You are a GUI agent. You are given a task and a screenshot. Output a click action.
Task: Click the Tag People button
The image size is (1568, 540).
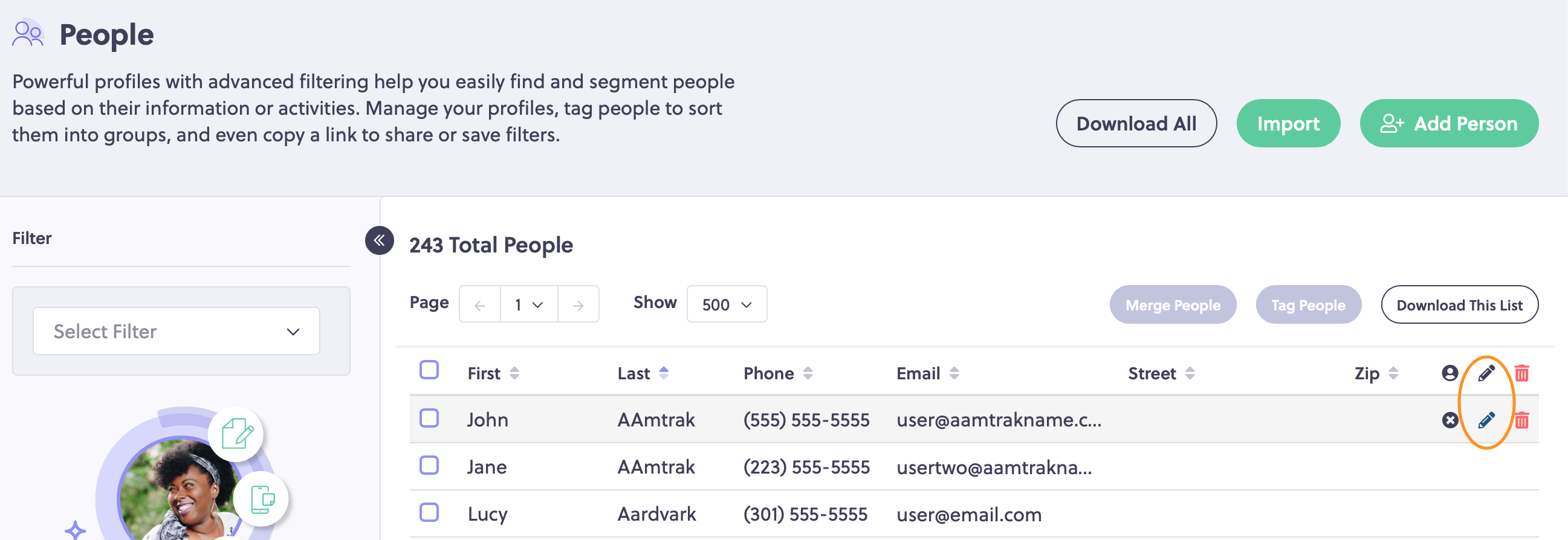click(x=1308, y=304)
